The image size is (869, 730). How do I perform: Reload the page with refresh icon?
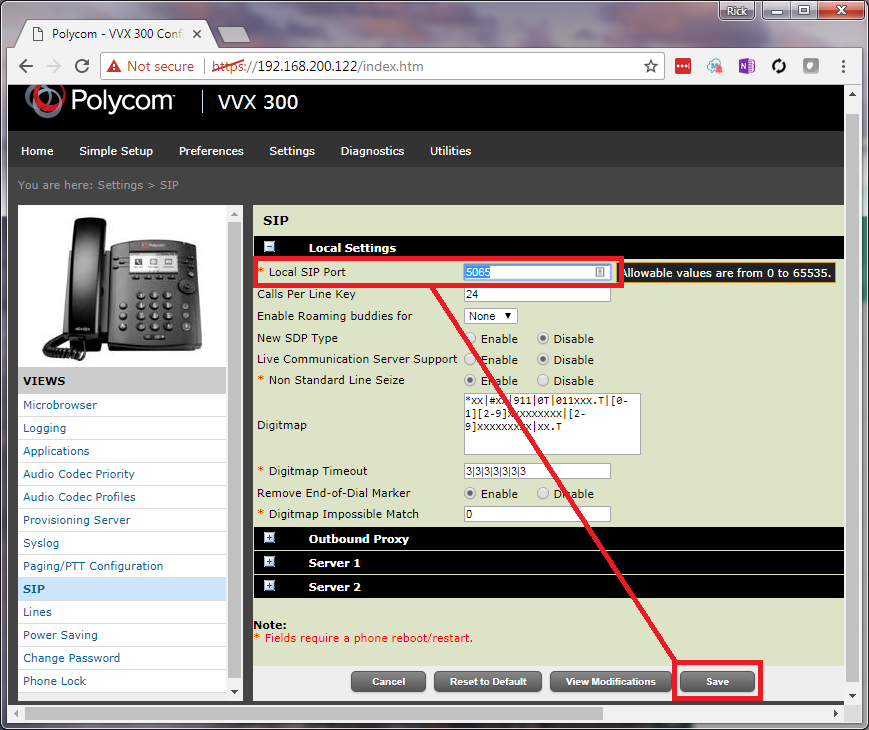[82, 67]
